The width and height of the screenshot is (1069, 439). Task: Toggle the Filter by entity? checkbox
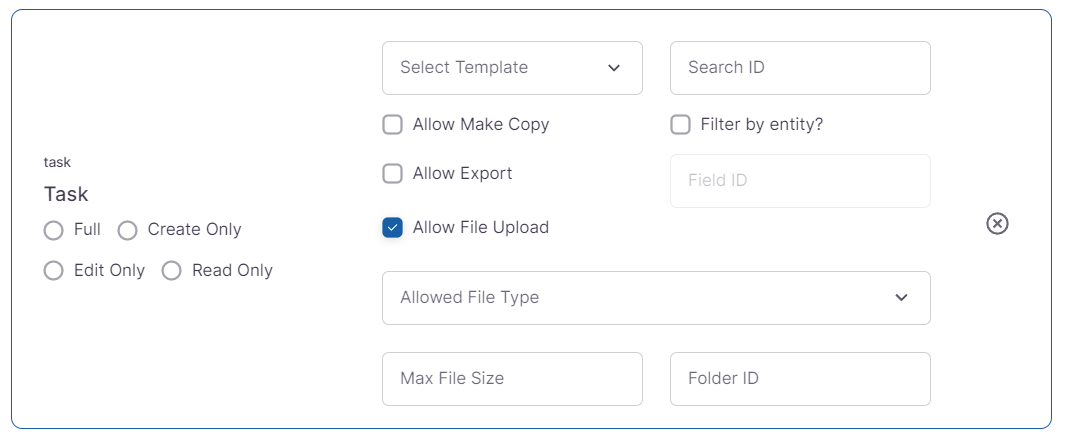click(680, 125)
